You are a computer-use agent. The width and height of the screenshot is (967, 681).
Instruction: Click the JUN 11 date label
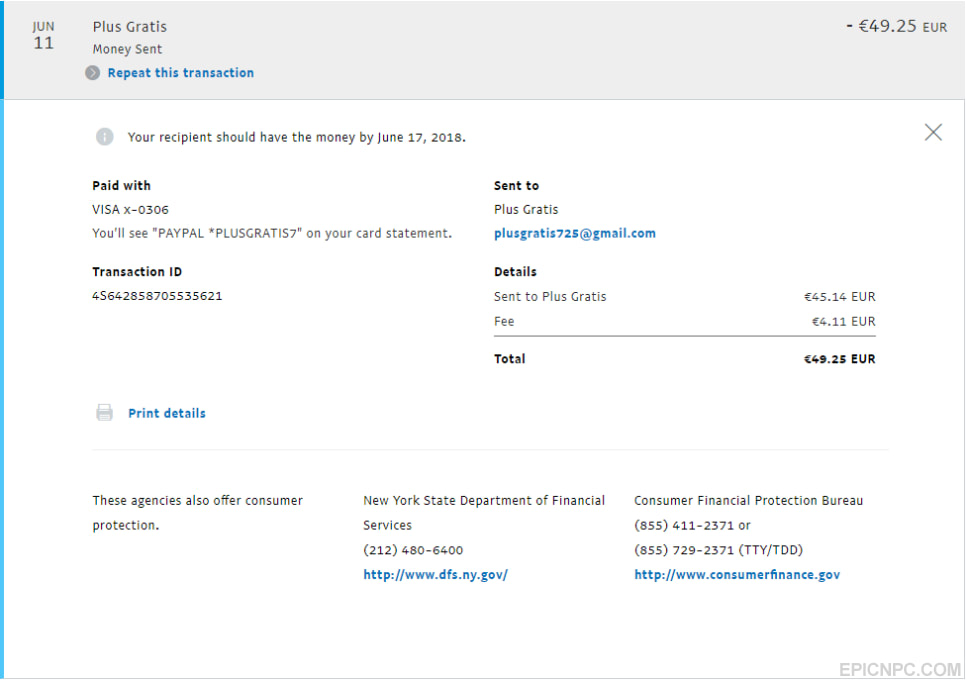pyautogui.click(x=43, y=35)
